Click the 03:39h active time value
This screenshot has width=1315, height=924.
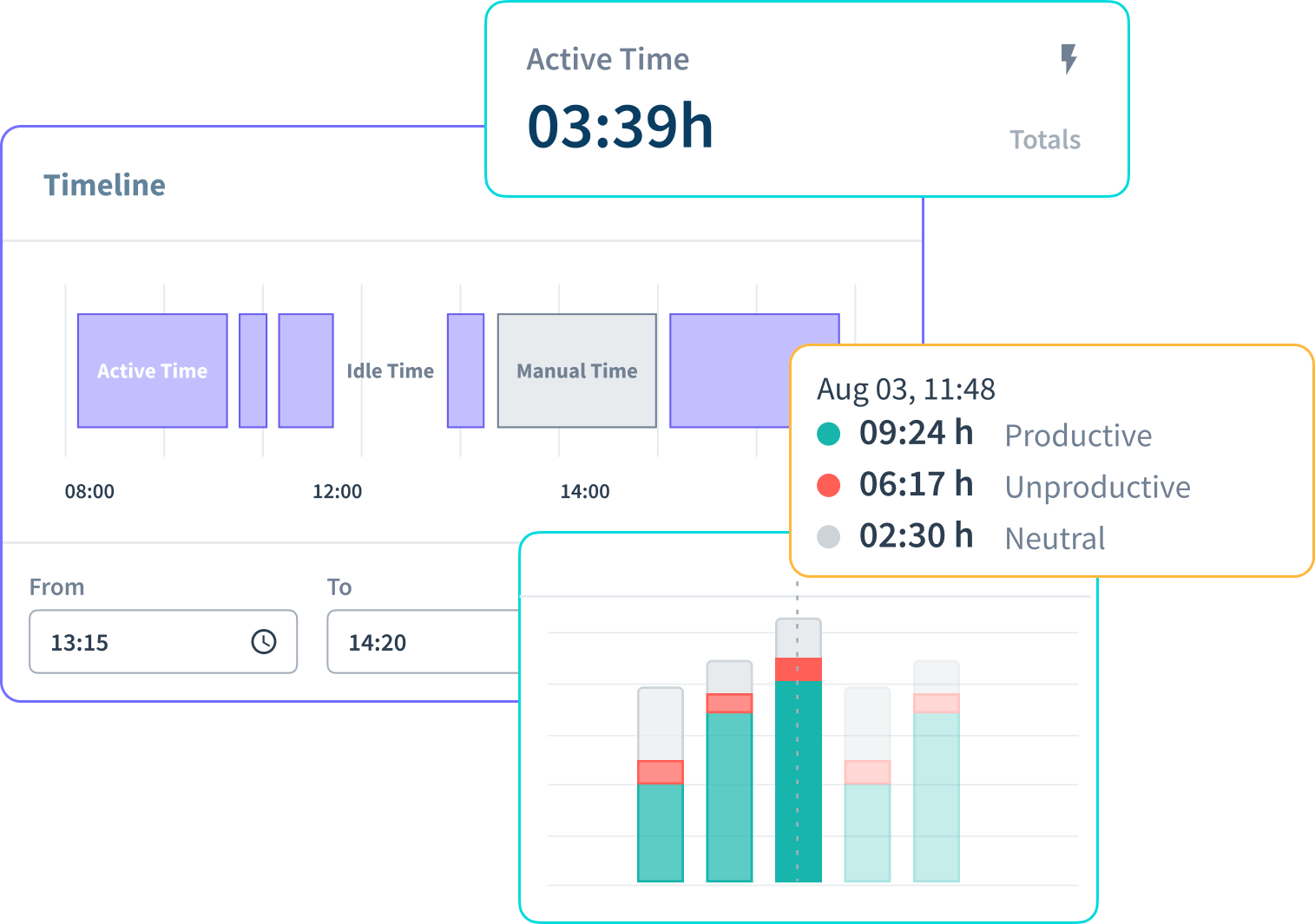620,127
